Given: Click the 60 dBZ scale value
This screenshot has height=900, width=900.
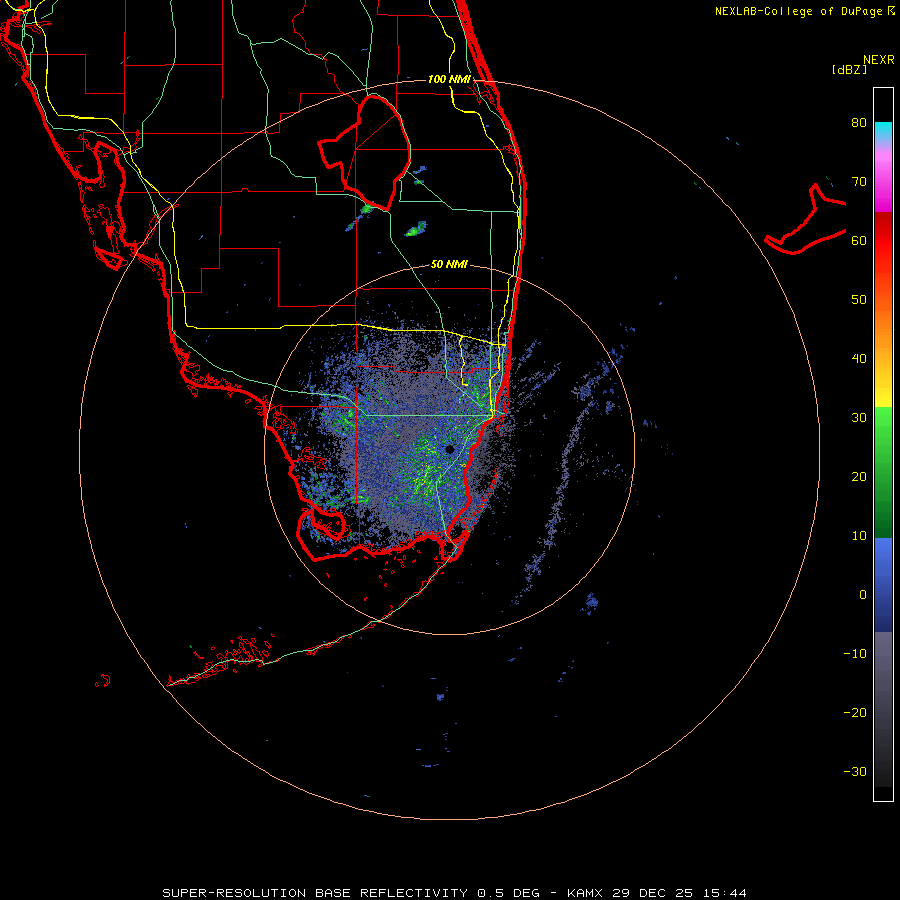Looking at the screenshot, I should pyautogui.click(x=859, y=240).
